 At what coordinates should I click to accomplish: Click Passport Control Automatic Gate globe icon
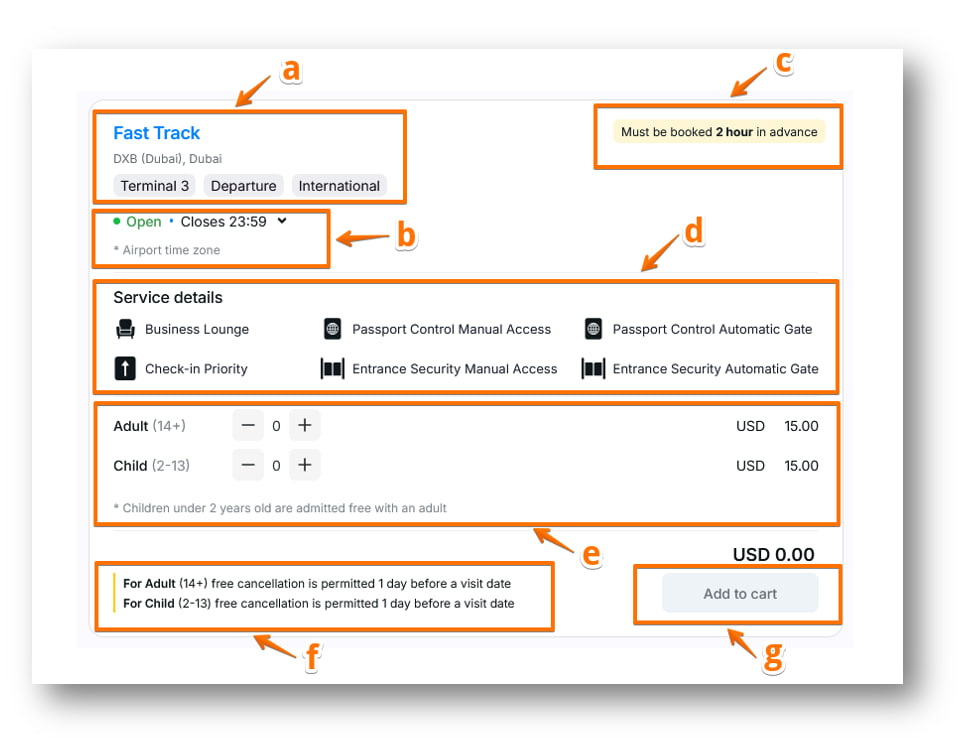coord(593,329)
